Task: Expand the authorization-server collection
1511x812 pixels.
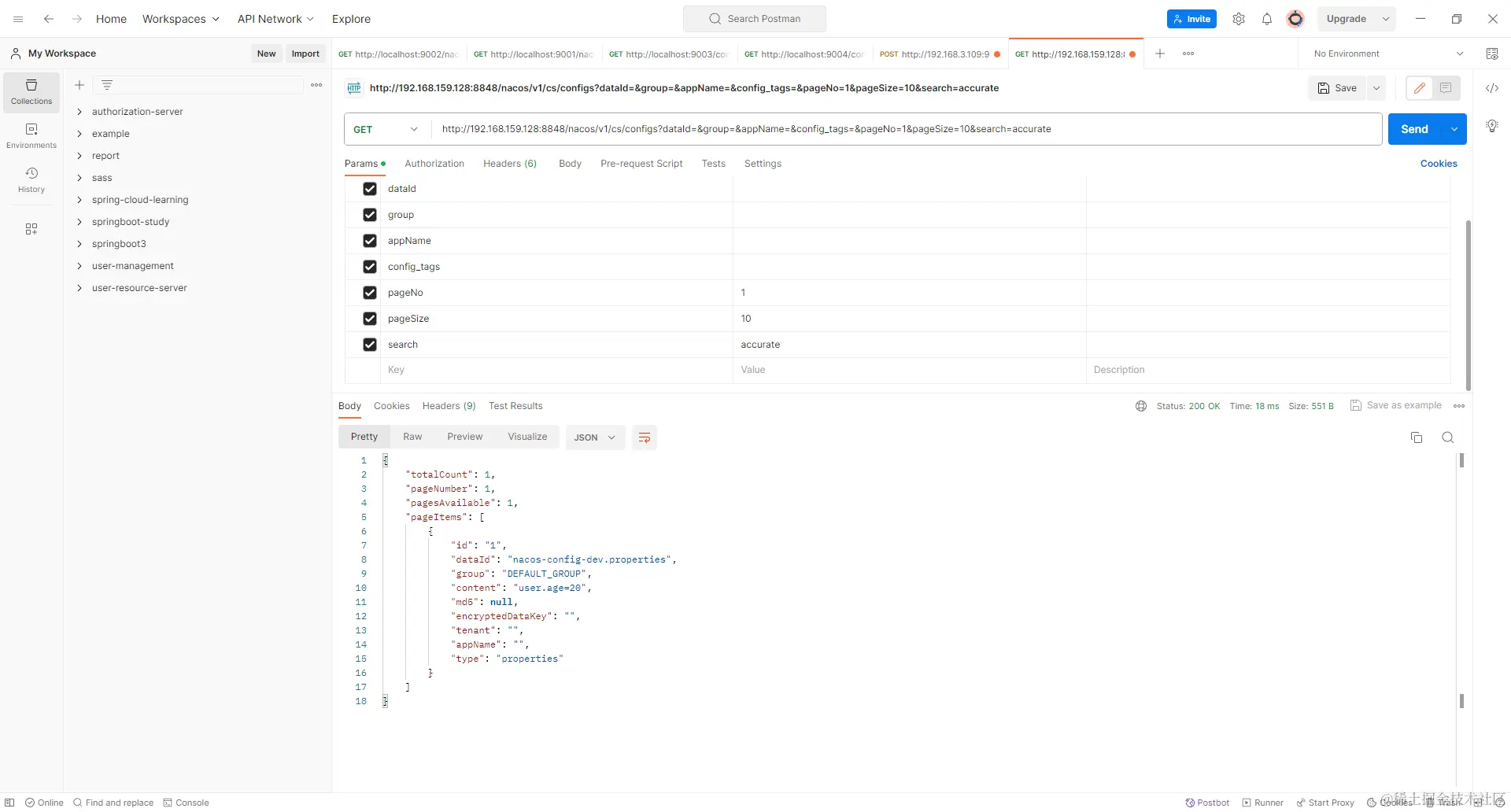Action: 79,112
